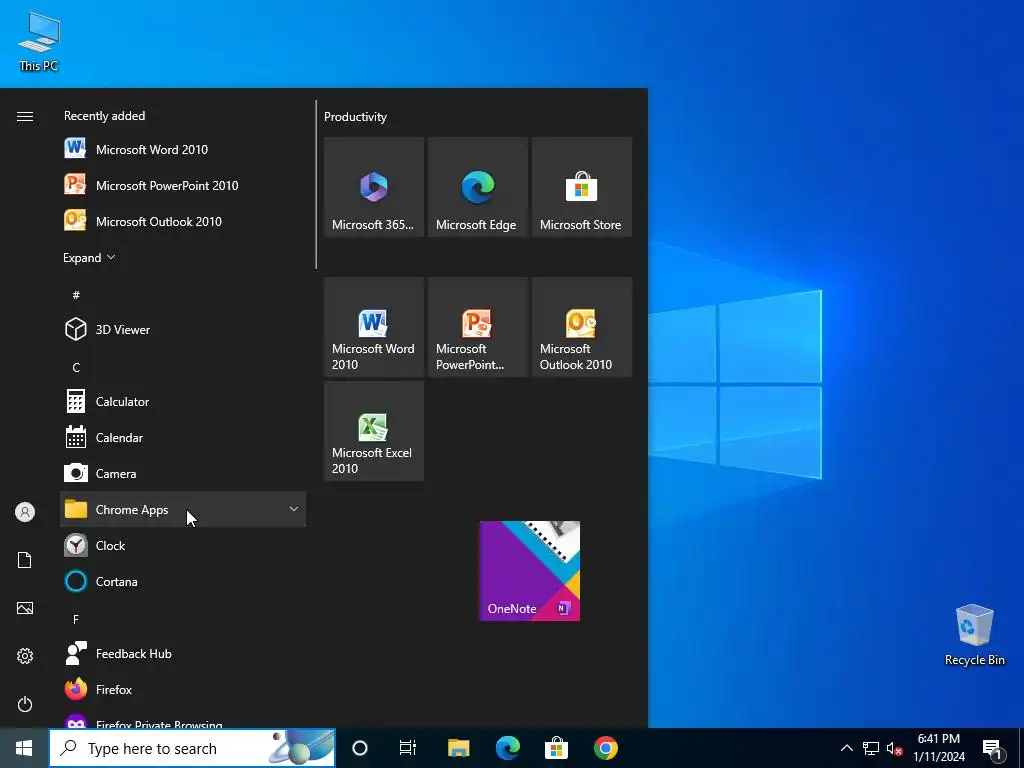Click the Microsoft PowerPoint tile
Viewport: 1024px width, 768px height.
pos(478,327)
